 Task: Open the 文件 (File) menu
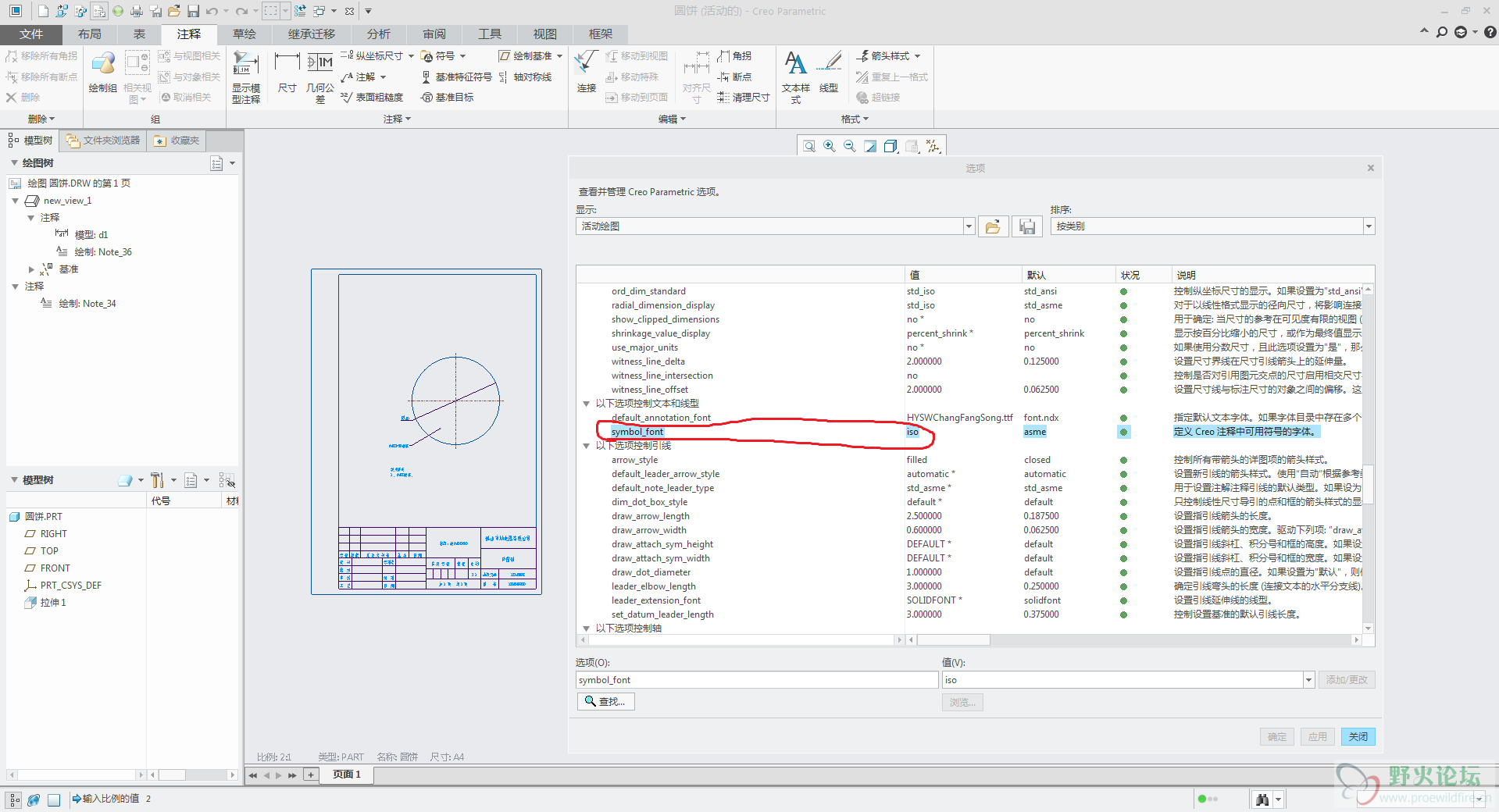click(x=31, y=34)
